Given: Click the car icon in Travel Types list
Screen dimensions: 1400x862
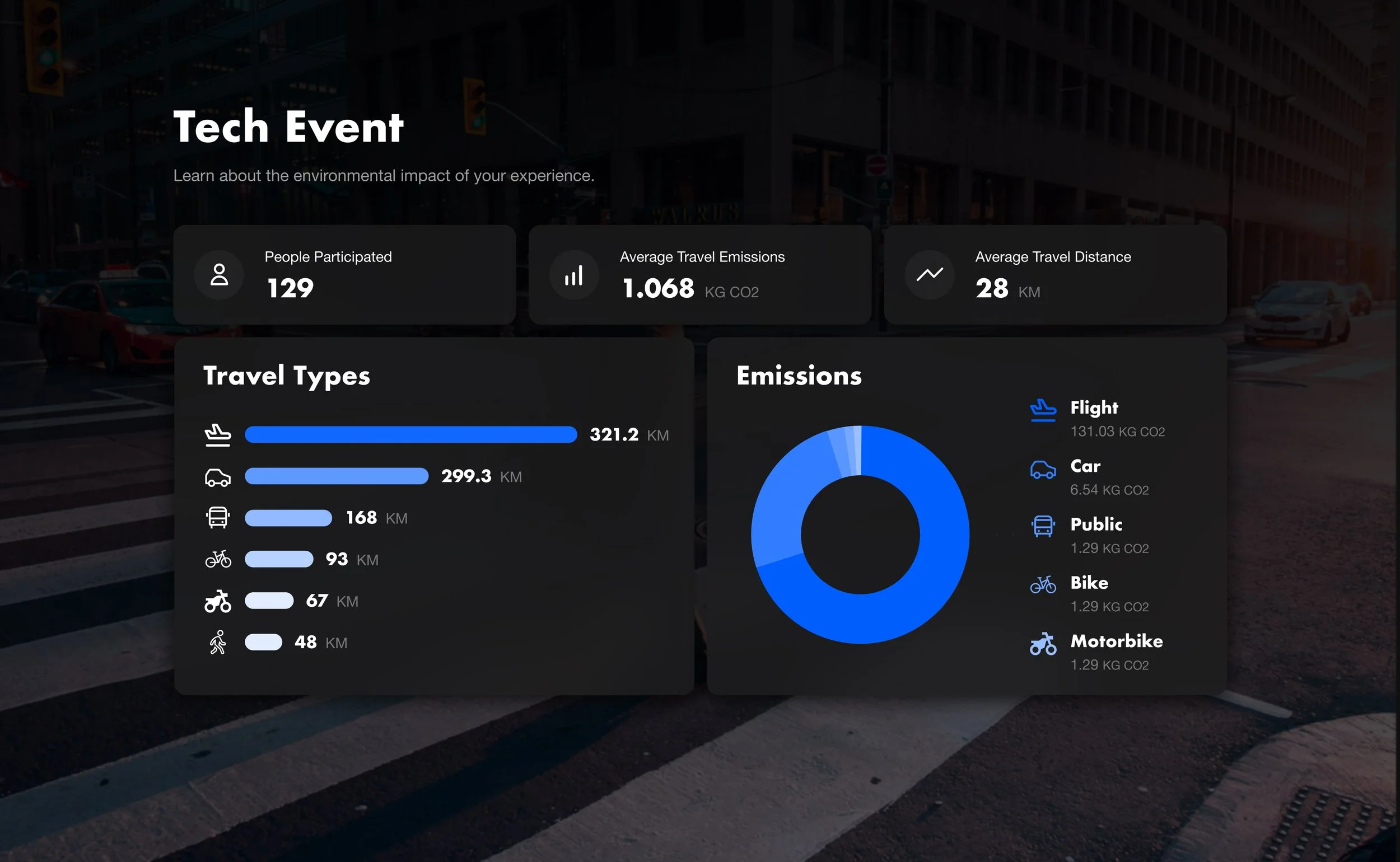Looking at the screenshot, I should tap(218, 477).
